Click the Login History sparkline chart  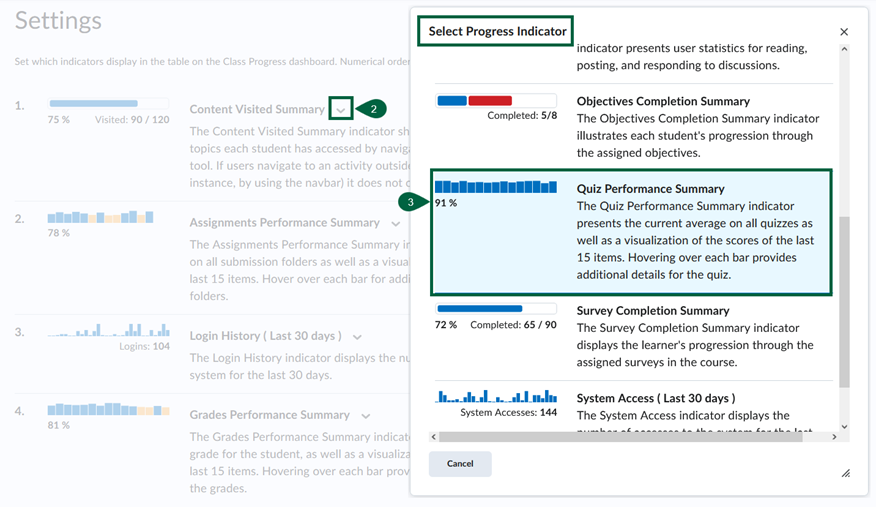(x=108, y=330)
